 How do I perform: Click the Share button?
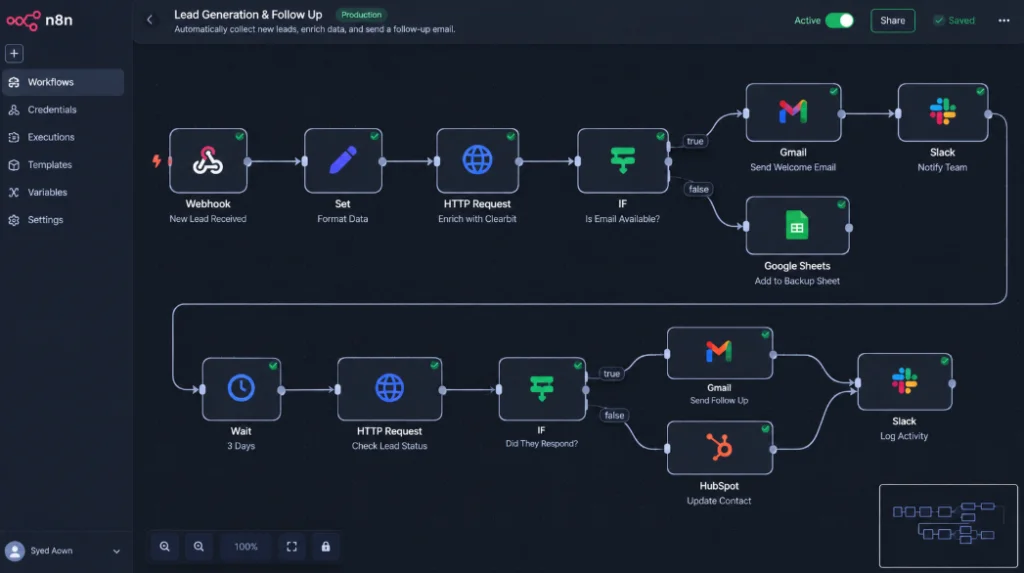tap(893, 21)
